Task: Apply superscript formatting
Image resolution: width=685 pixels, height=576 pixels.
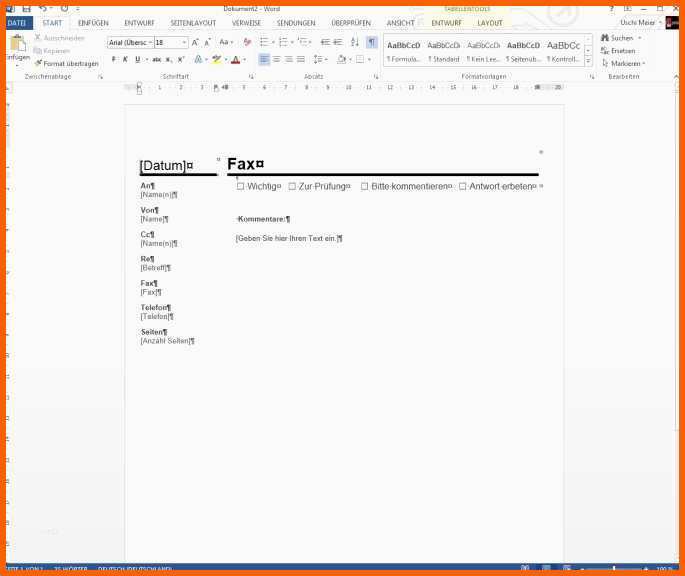Action: pyautogui.click(x=181, y=59)
